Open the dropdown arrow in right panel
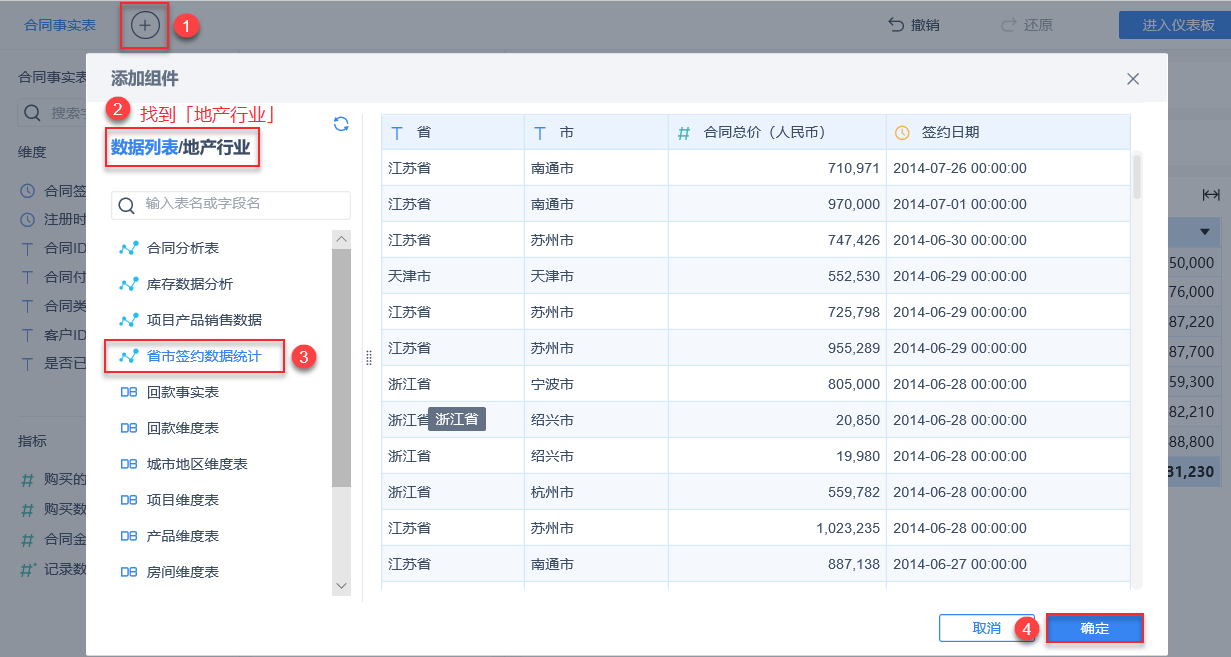Screen dimensions: 1231x657 (x=1203, y=233)
